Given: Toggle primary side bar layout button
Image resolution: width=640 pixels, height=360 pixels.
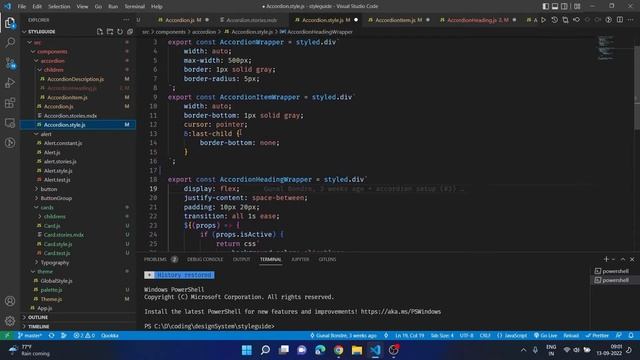Looking at the screenshot, I should click(x=546, y=6).
